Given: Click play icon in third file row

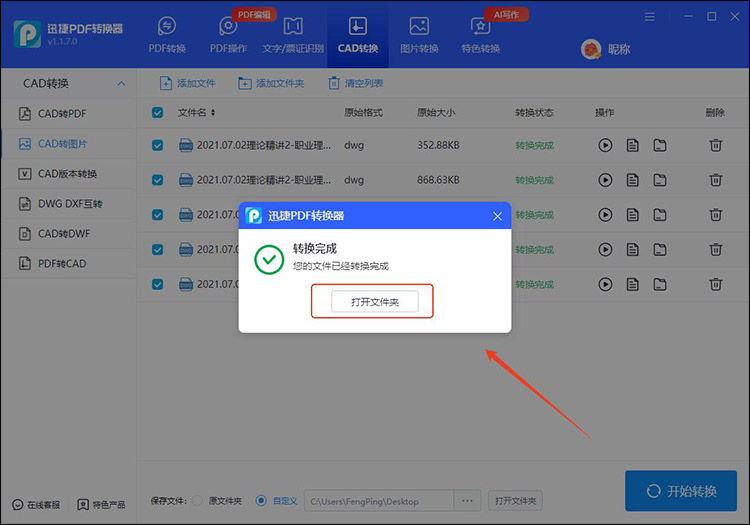Looking at the screenshot, I should (605, 215).
